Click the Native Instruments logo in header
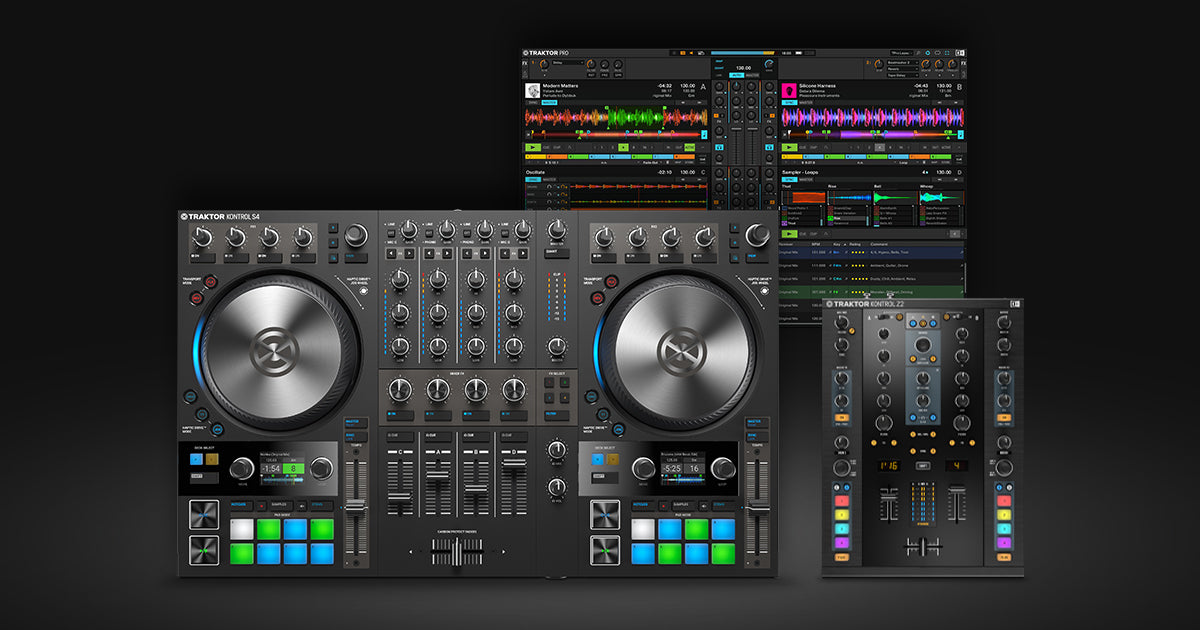This screenshot has height=630, width=1200. [959, 53]
